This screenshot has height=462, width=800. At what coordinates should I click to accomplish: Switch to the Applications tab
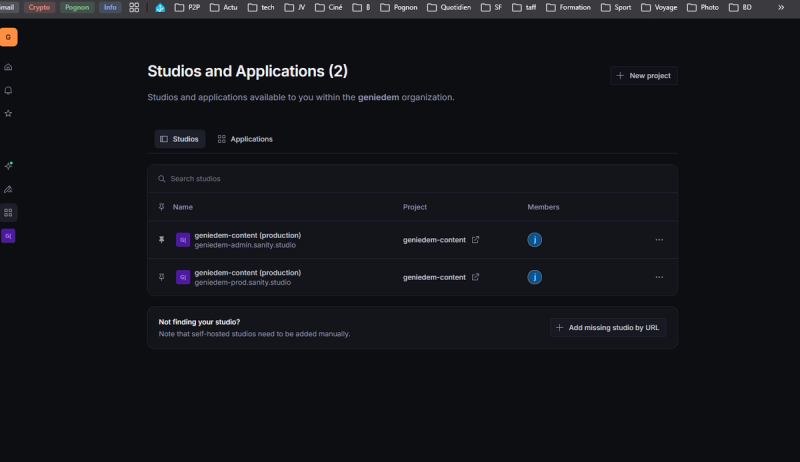pyautogui.click(x=245, y=139)
